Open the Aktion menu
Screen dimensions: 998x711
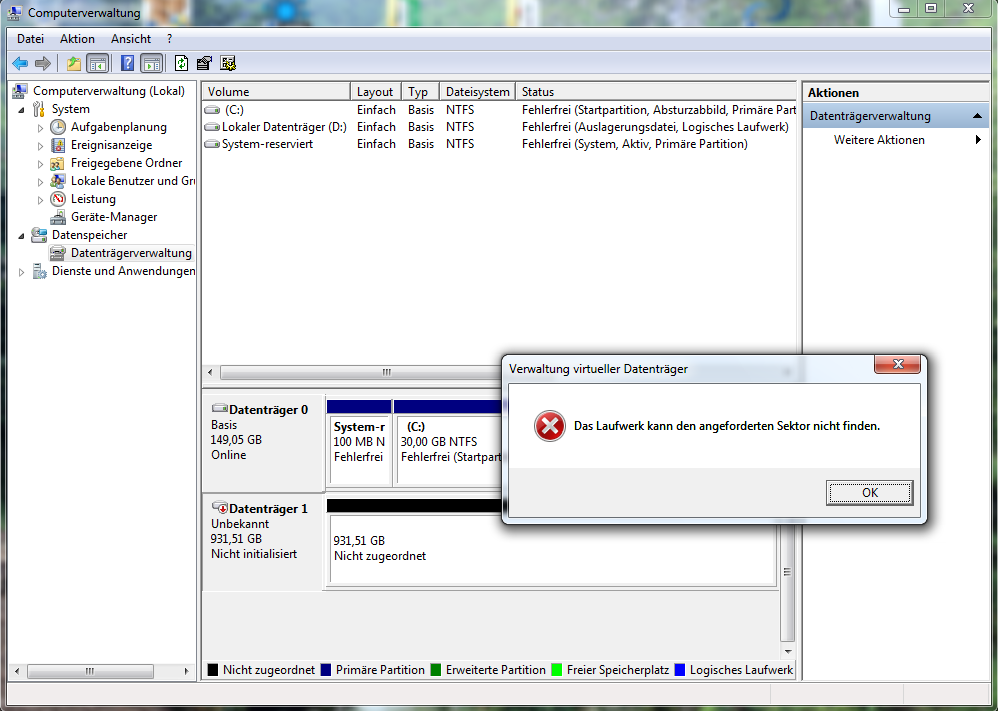click(x=77, y=39)
